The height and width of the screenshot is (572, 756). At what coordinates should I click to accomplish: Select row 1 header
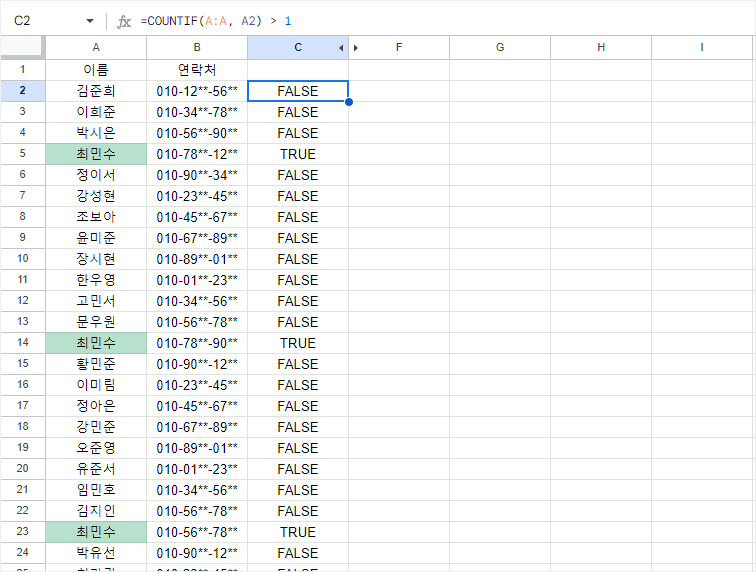[x=23, y=69]
